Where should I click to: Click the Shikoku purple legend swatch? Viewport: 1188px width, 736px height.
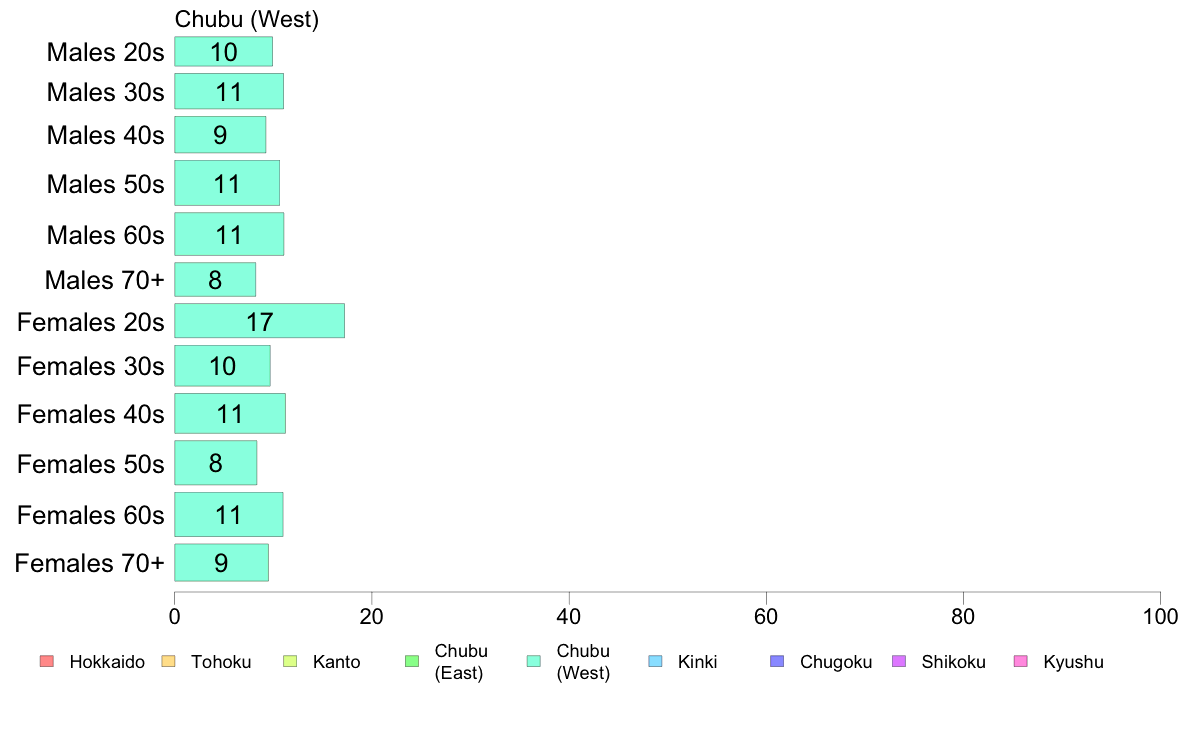tap(899, 662)
